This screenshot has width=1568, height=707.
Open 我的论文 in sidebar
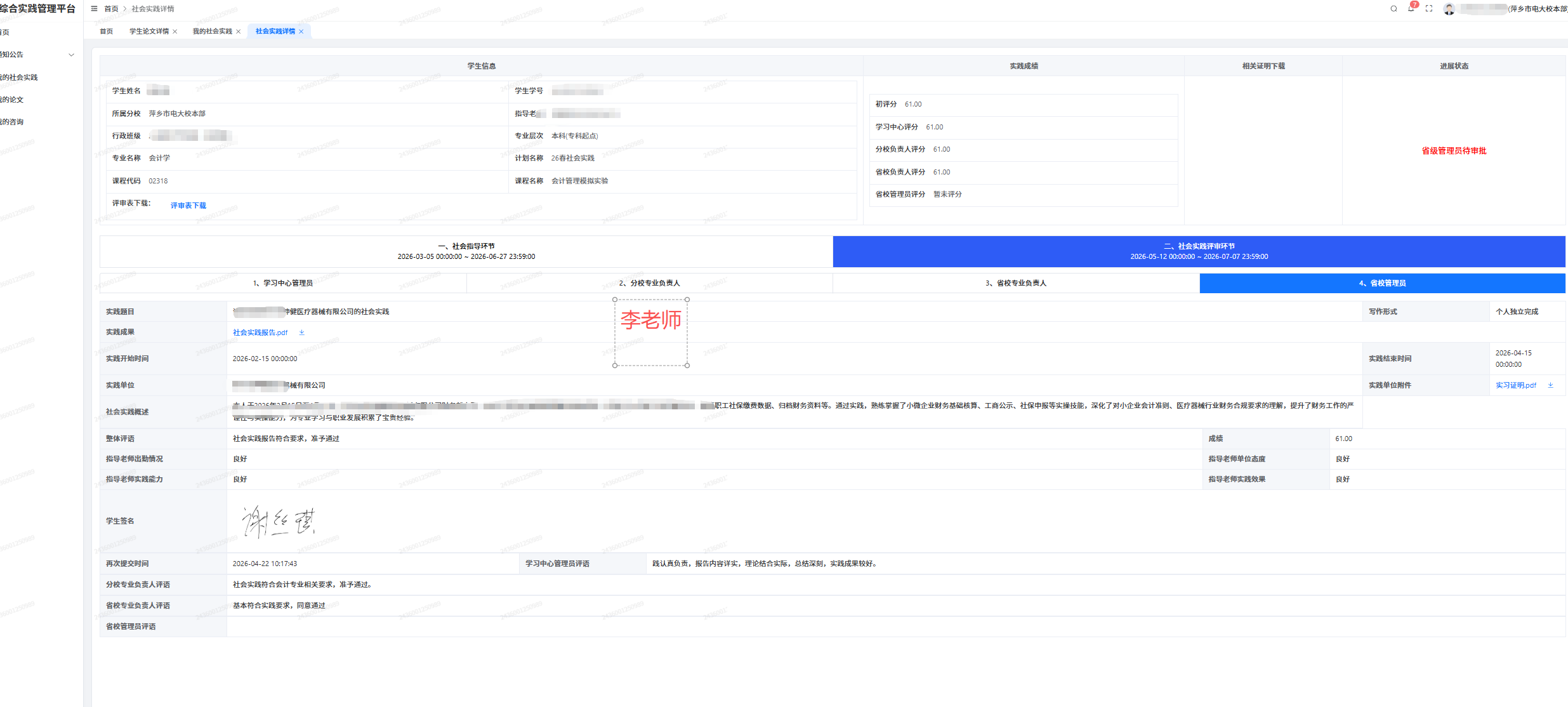point(11,100)
